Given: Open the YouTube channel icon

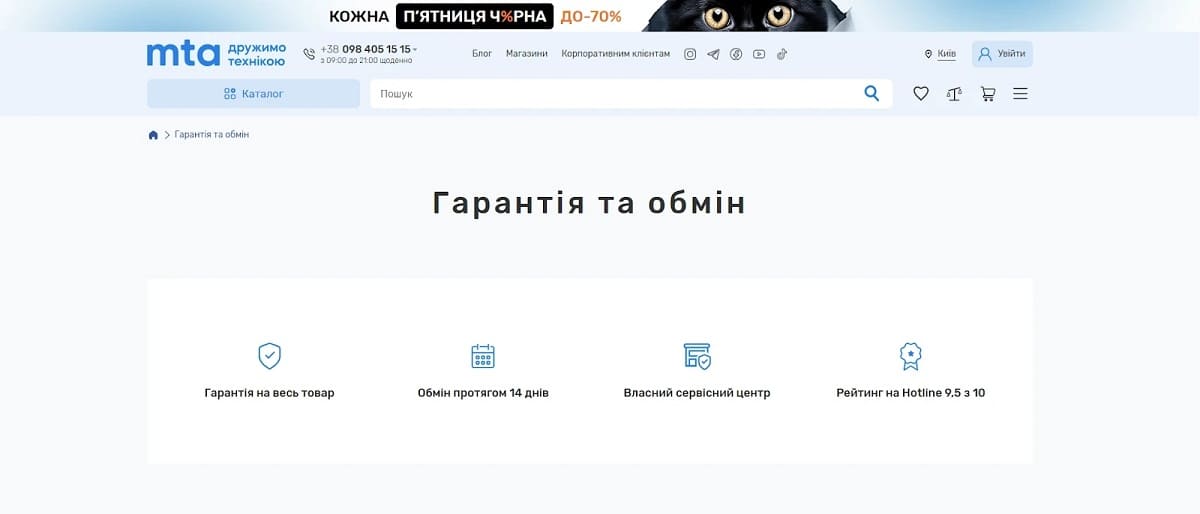Looking at the screenshot, I should pyautogui.click(x=759, y=54).
